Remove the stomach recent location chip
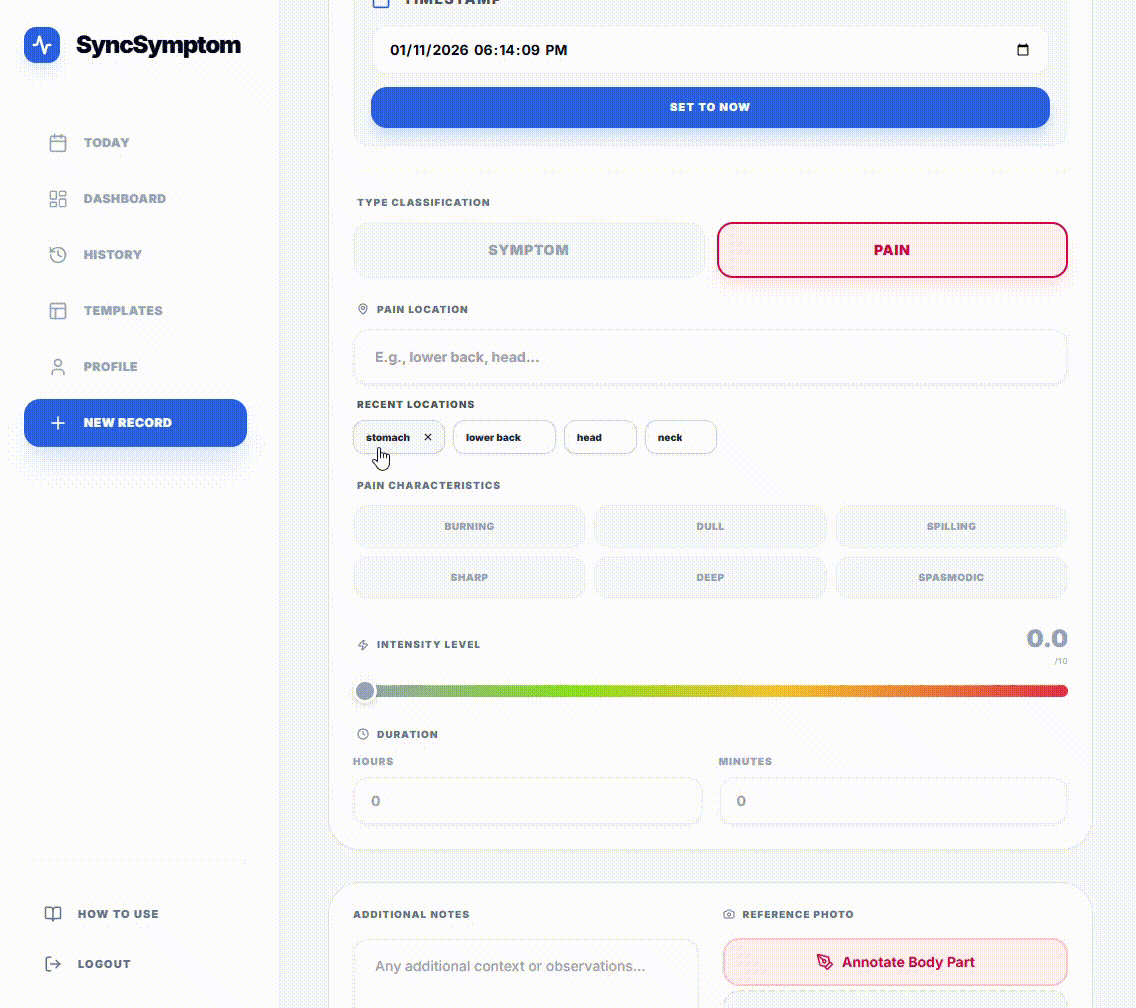Image resolution: width=1136 pixels, height=1008 pixels. tap(428, 437)
